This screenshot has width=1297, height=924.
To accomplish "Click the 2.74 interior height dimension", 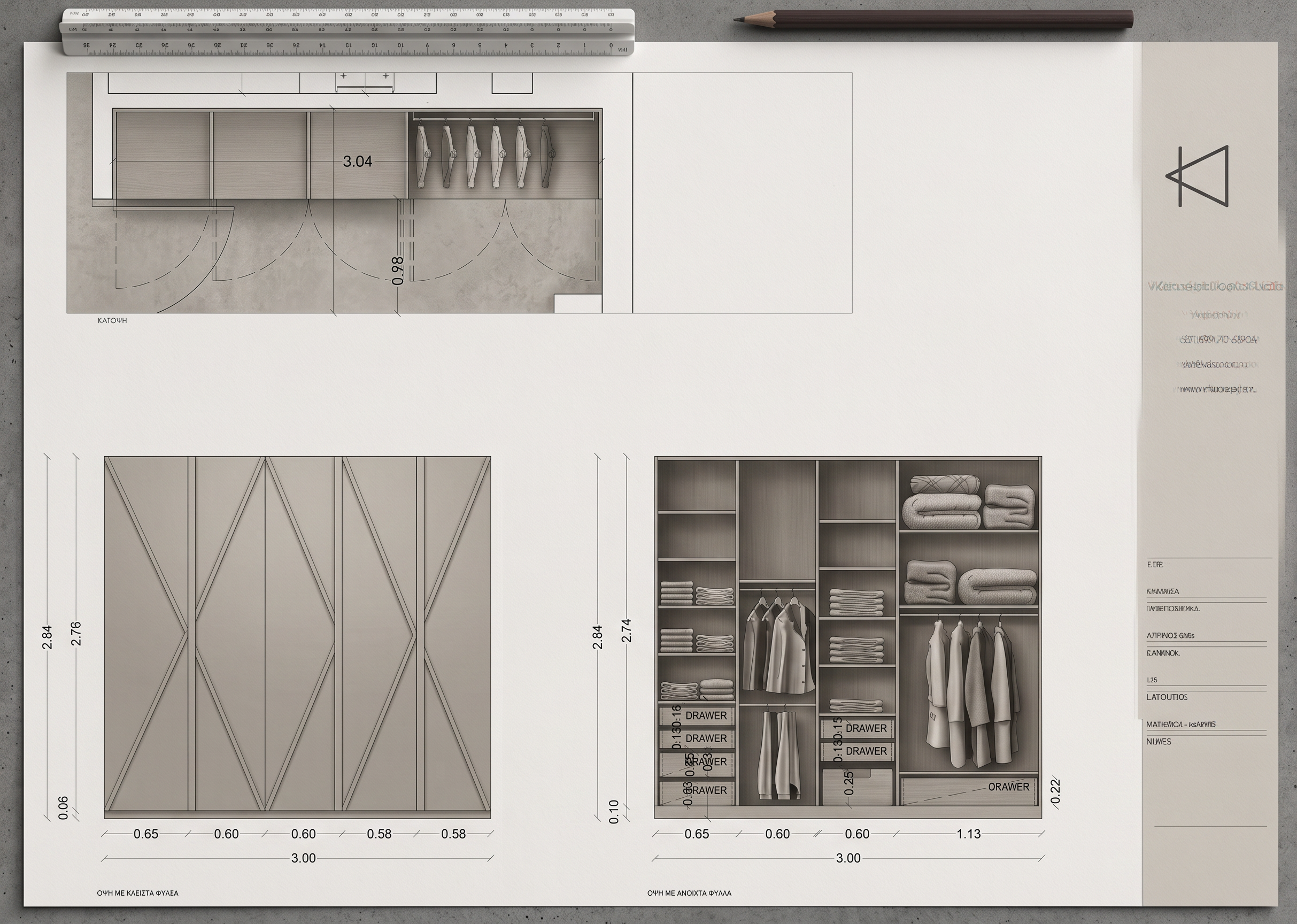I will [627, 630].
